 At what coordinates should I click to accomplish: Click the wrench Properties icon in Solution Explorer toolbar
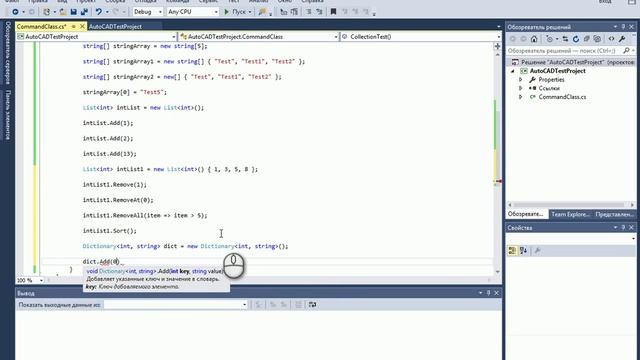(x=622, y=39)
